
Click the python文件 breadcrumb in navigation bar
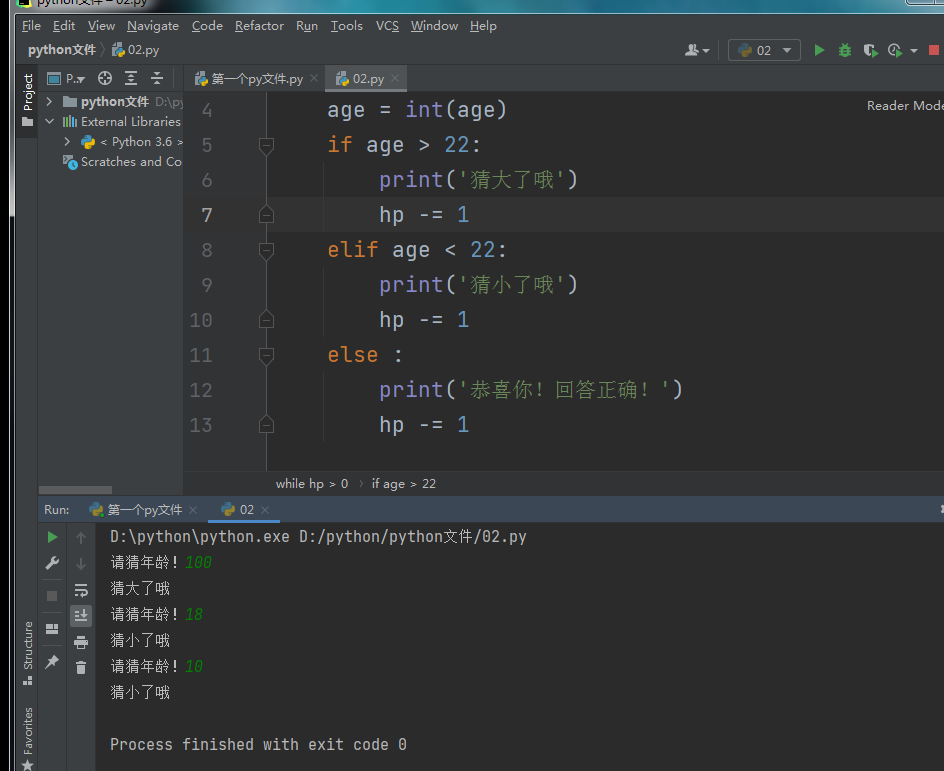coord(61,50)
